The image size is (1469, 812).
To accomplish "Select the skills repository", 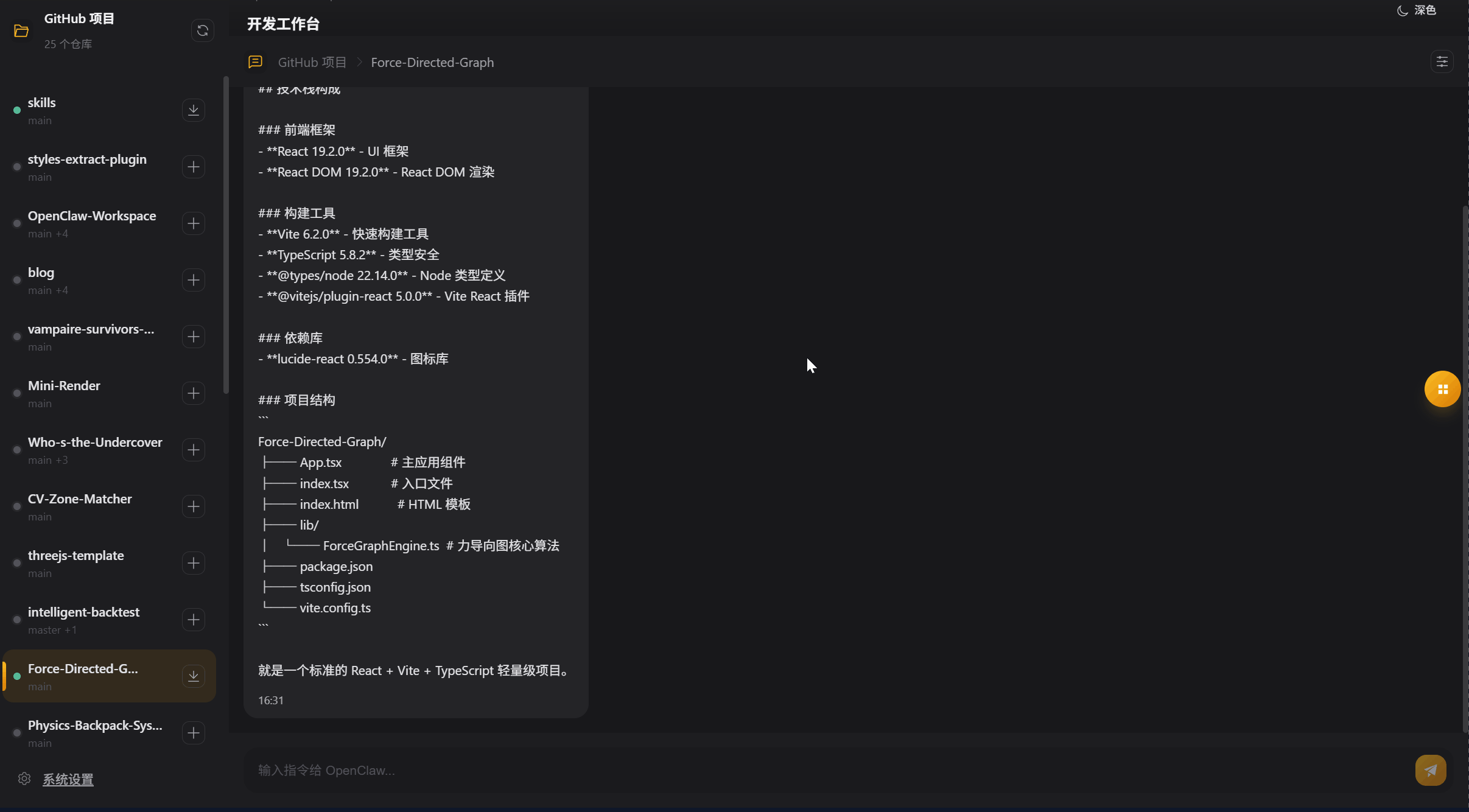I will (110, 110).
